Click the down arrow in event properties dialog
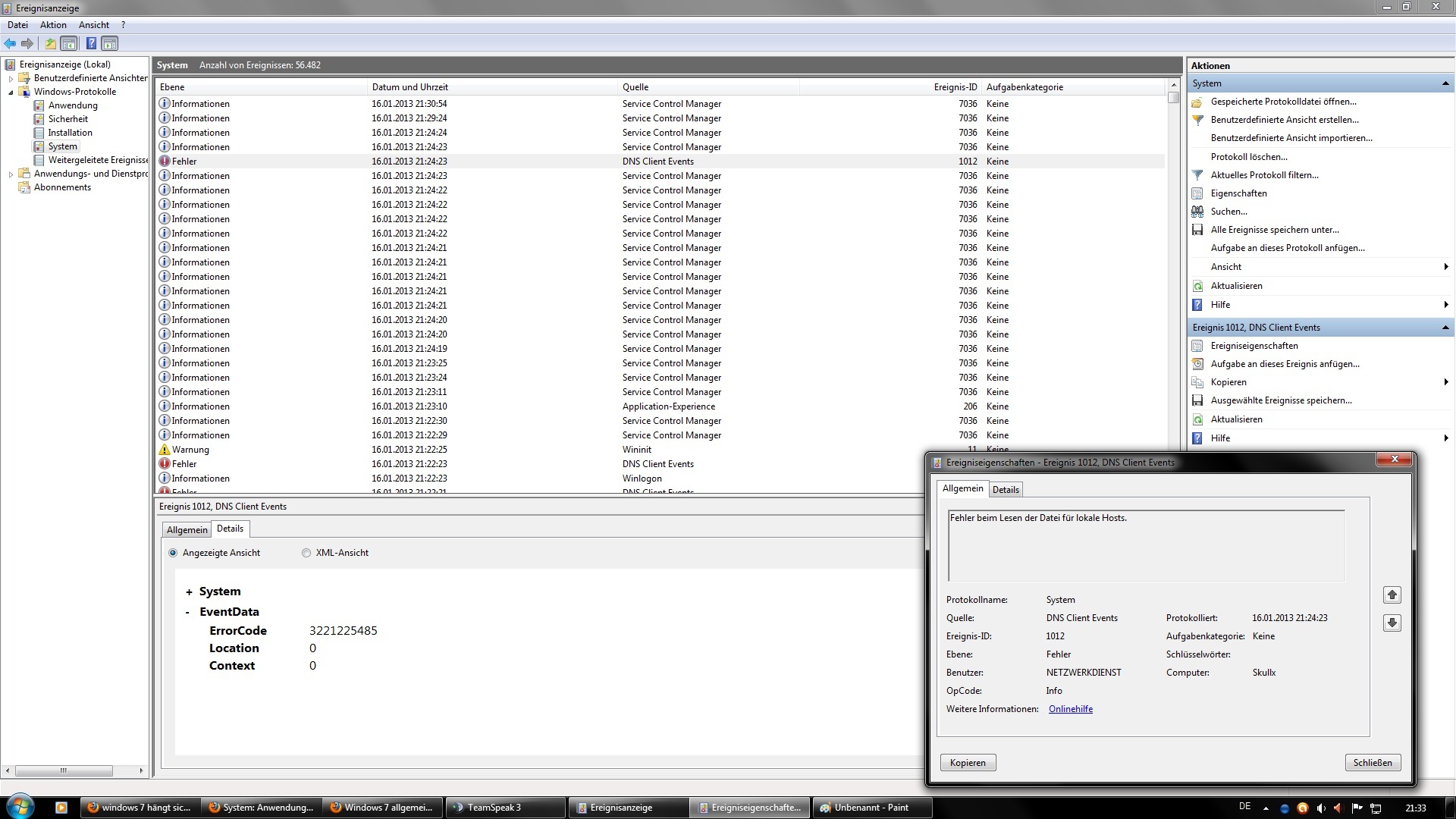Screen dimensions: 1456x819 (x=1392, y=623)
